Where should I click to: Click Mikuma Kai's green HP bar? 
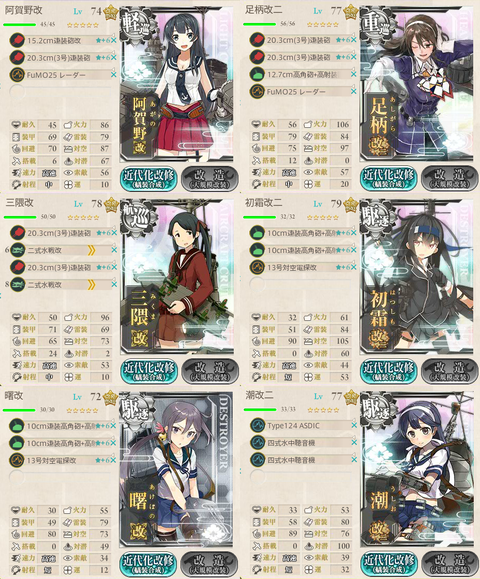(20, 217)
